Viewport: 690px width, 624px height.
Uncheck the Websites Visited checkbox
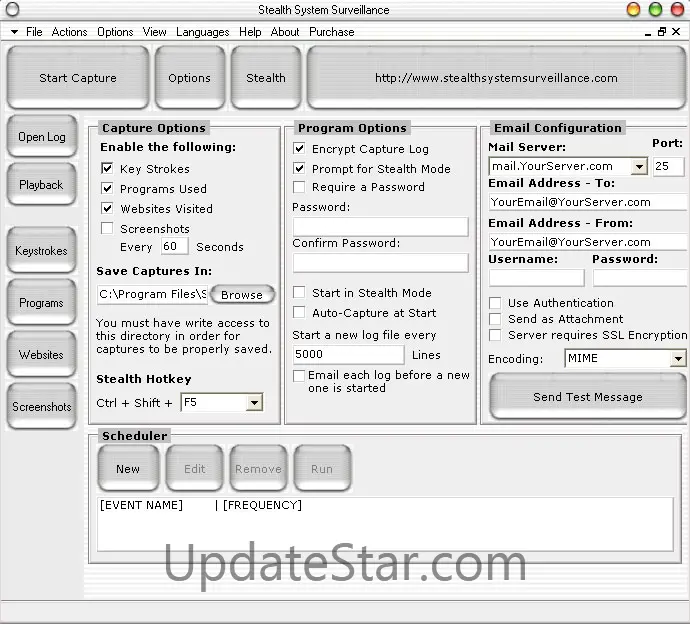pyautogui.click(x=107, y=208)
